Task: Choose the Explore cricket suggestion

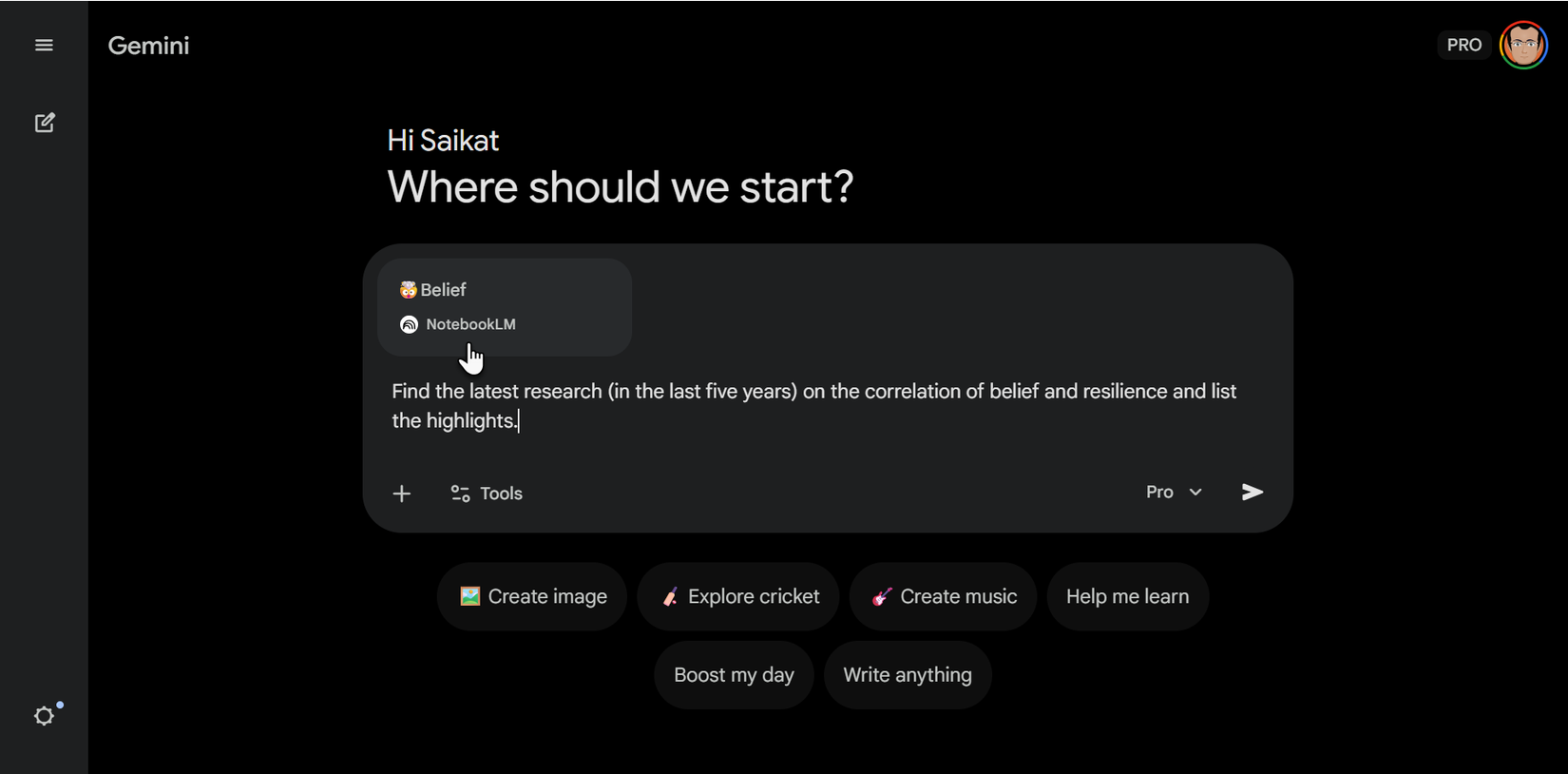Action: point(738,597)
